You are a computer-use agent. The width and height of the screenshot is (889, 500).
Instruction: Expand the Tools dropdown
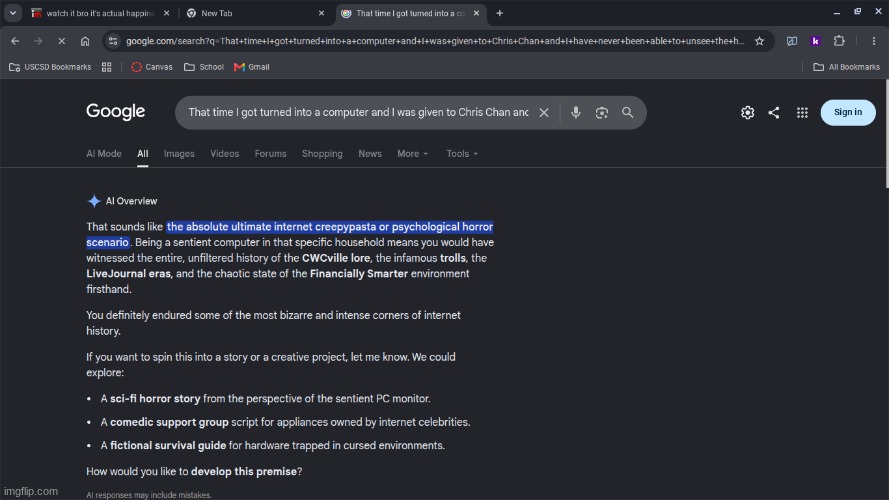462,154
